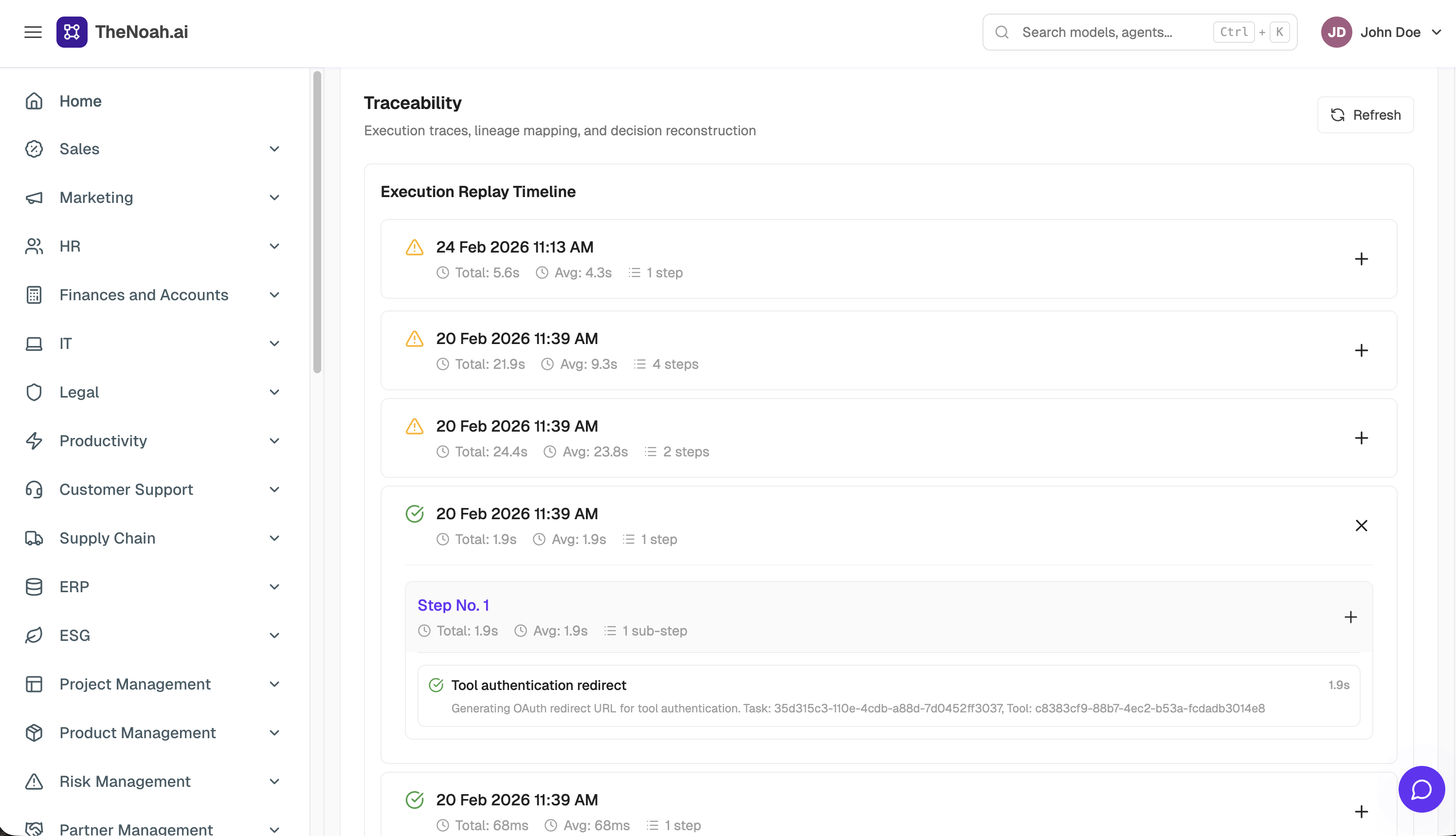Viewport: 1456px width, 836px height.
Task: Open the hamburger menu icon
Action: tap(33, 32)
